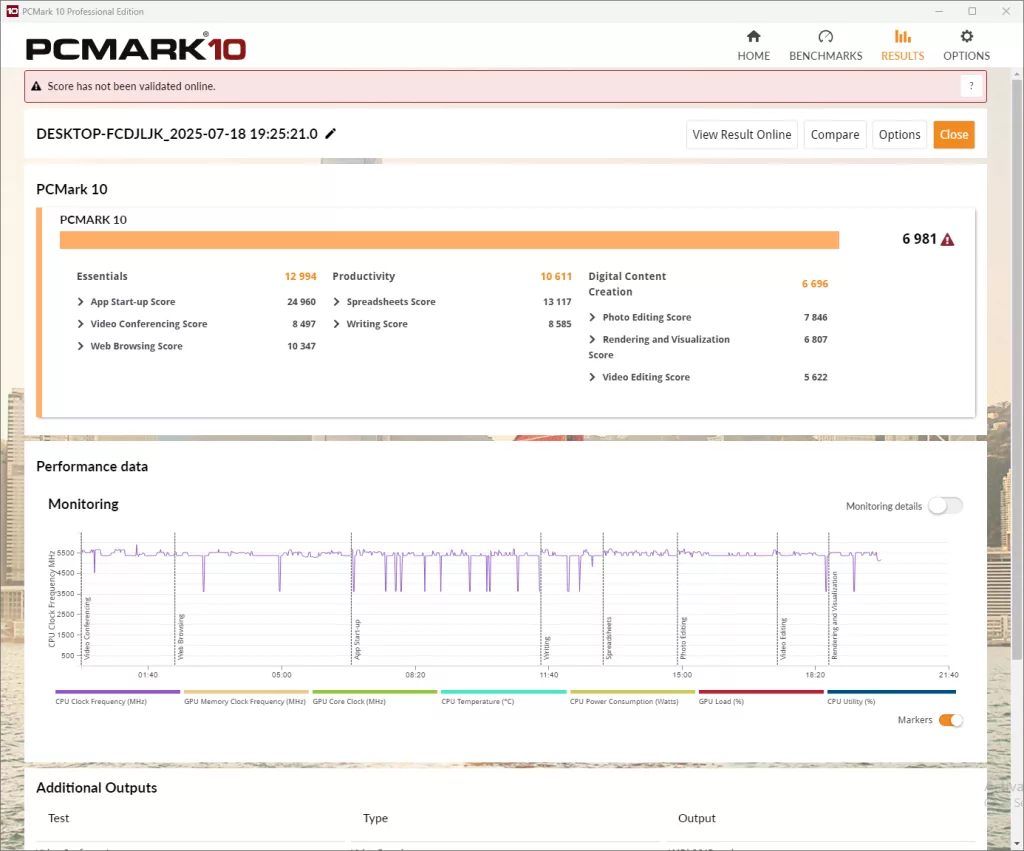Screen dimensions: 1024x851
Task: Click Productivity score 10 611
Action: 556,276
